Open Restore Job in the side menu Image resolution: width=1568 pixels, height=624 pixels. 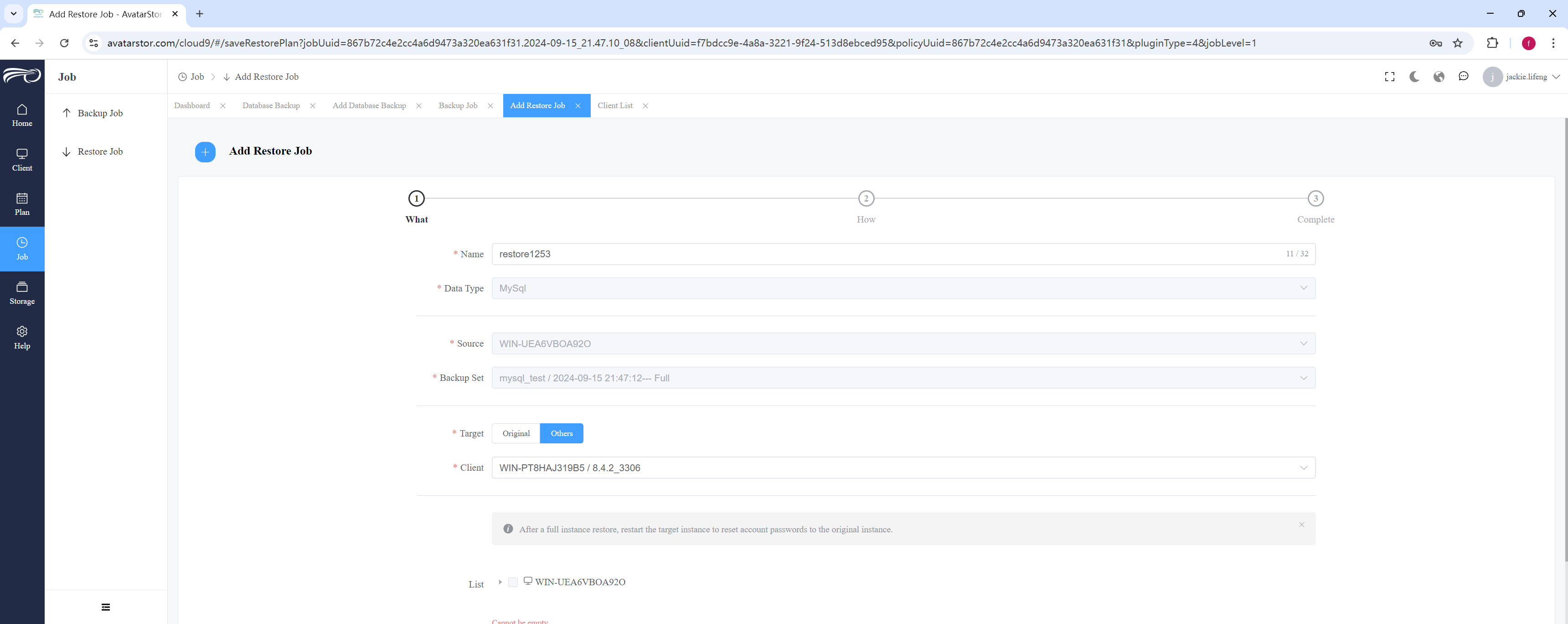coord(100,152)
